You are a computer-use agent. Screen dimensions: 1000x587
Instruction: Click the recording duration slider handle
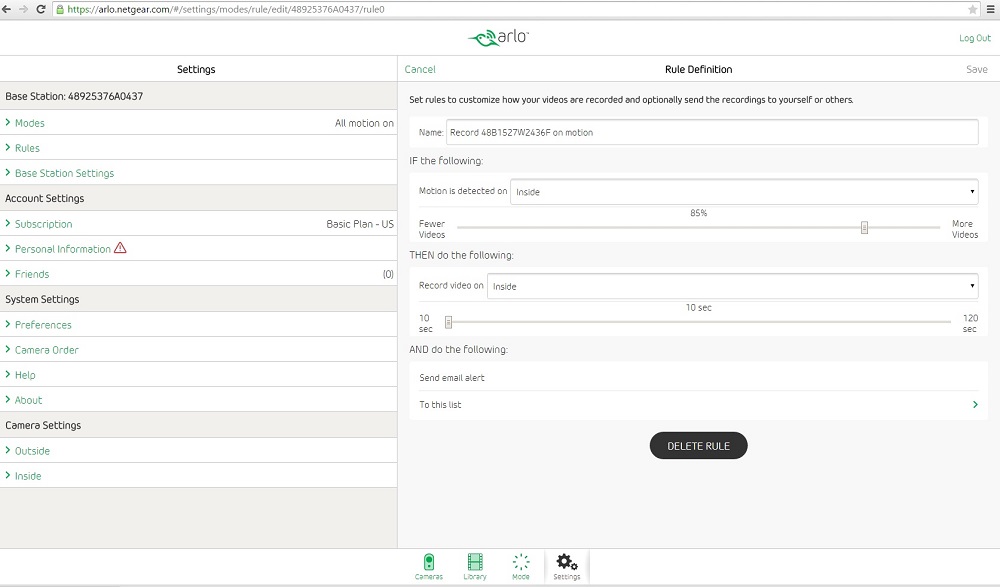click(448, 322)
